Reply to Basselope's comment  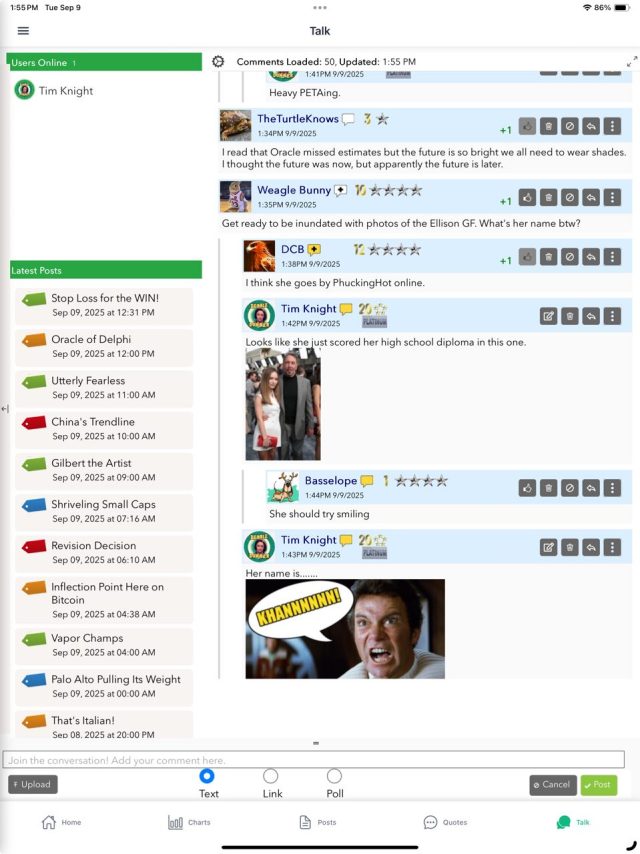tap(591, 488)
